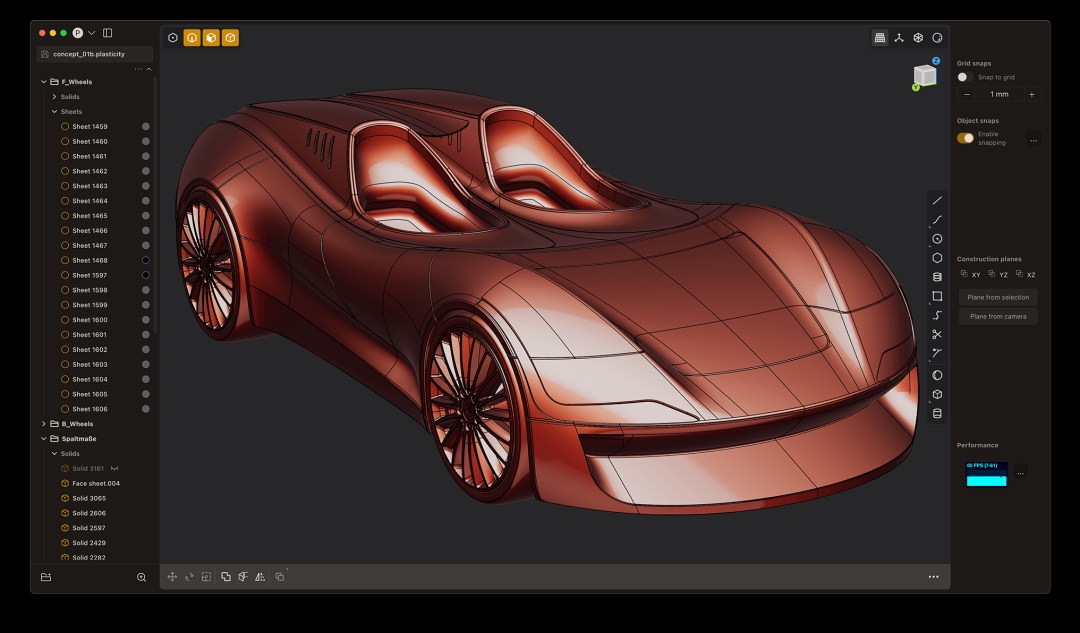Click the Plane from camera button
Screen dimensions: 1080x633
(x=998, y=316)
